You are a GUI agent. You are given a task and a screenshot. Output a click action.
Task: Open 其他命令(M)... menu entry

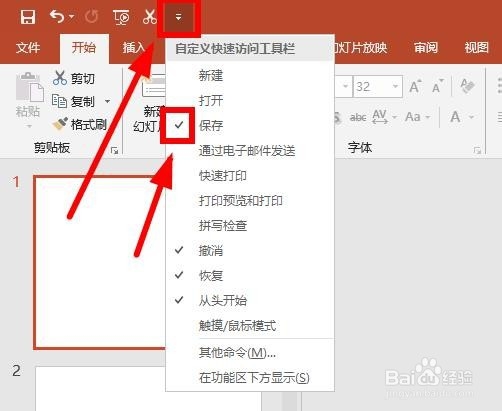[x=250, y=352]
